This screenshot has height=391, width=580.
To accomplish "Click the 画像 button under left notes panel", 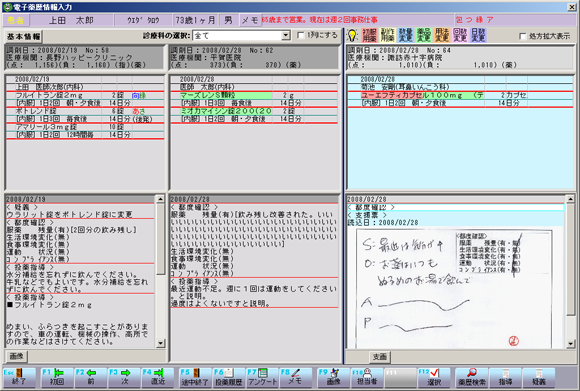I will click(17, 356).
